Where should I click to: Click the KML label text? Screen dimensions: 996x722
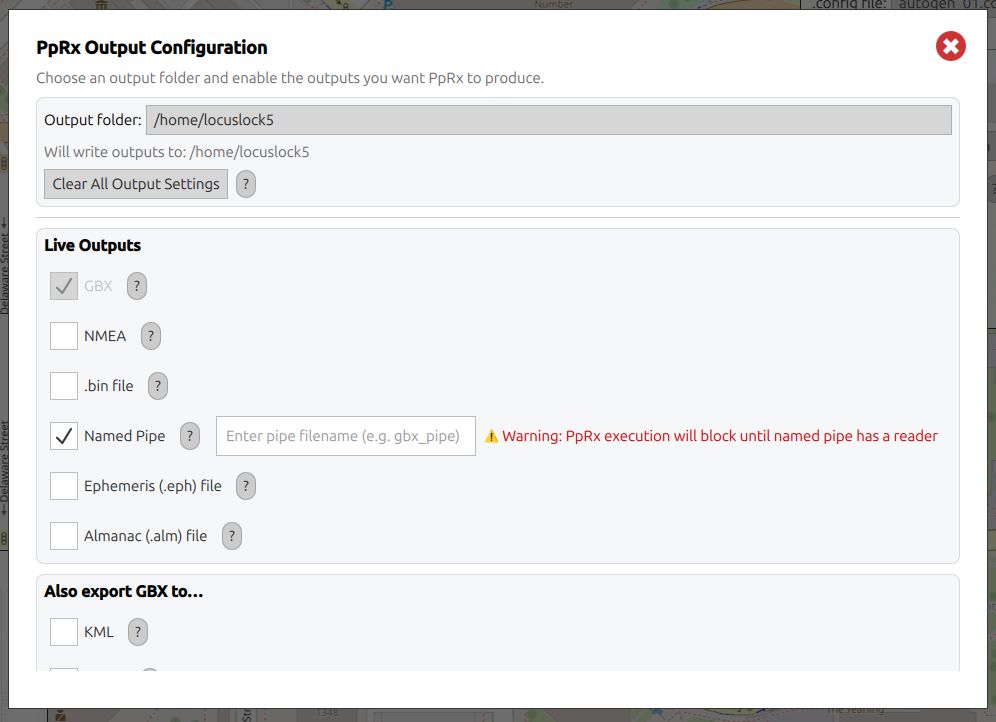tap(98, 632)
